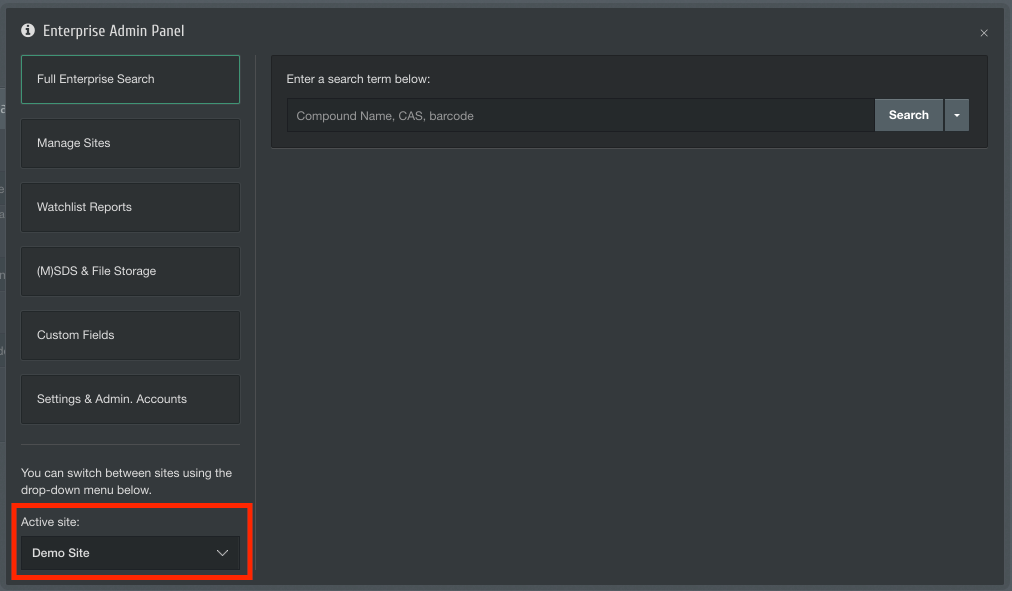This screenshot has height=591, width=1012.
Task: Click the 'Active site:' label
Action: [50, 522]
